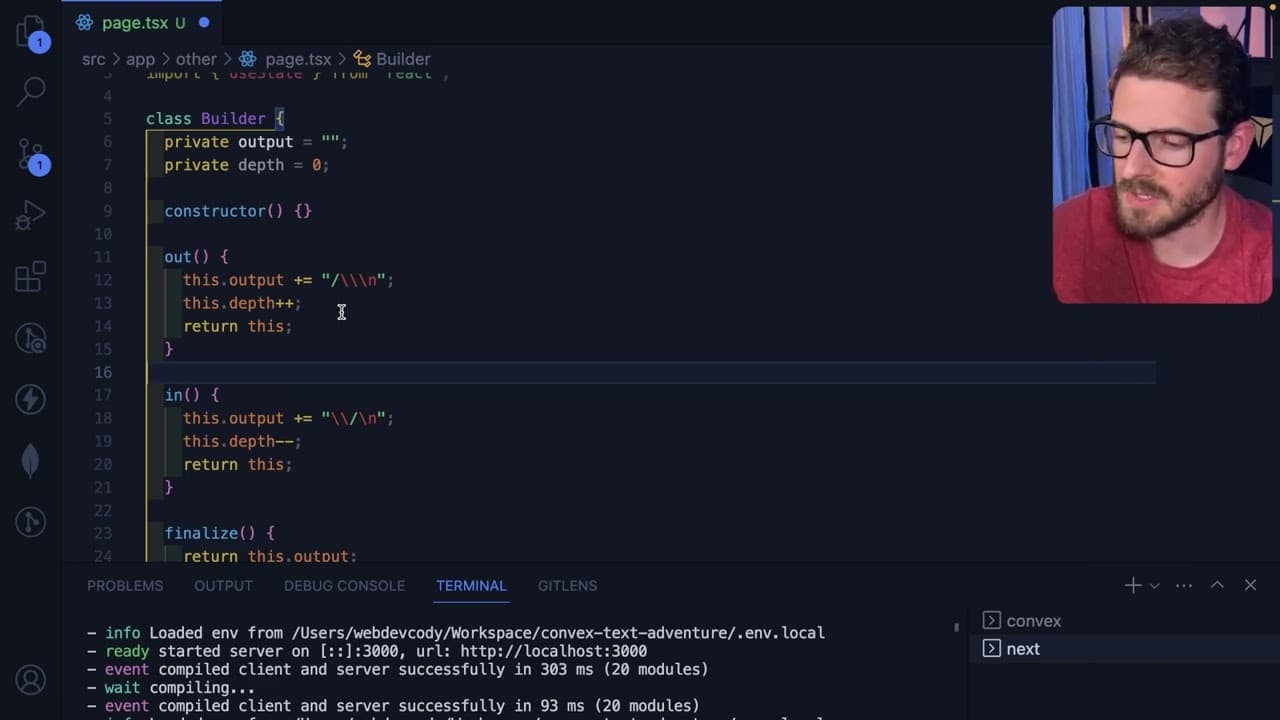Open the Explorer view in the activity bar

click(31, 32)
